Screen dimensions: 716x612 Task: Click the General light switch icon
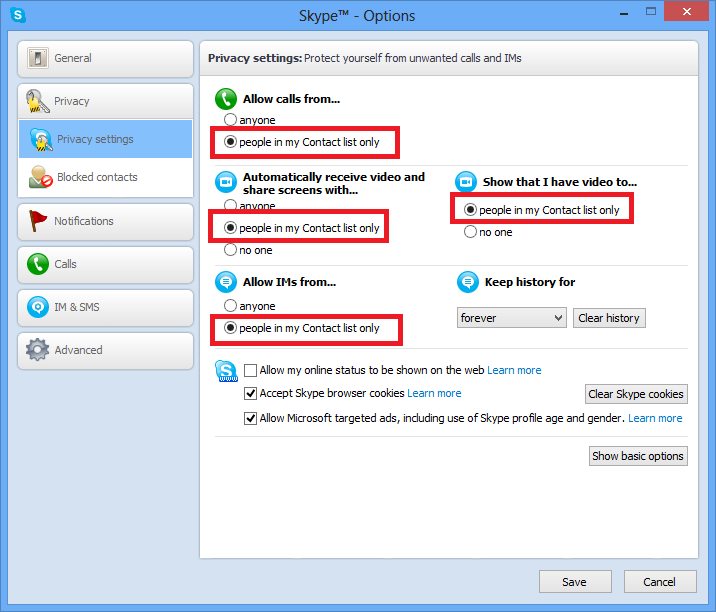(37, 58)
